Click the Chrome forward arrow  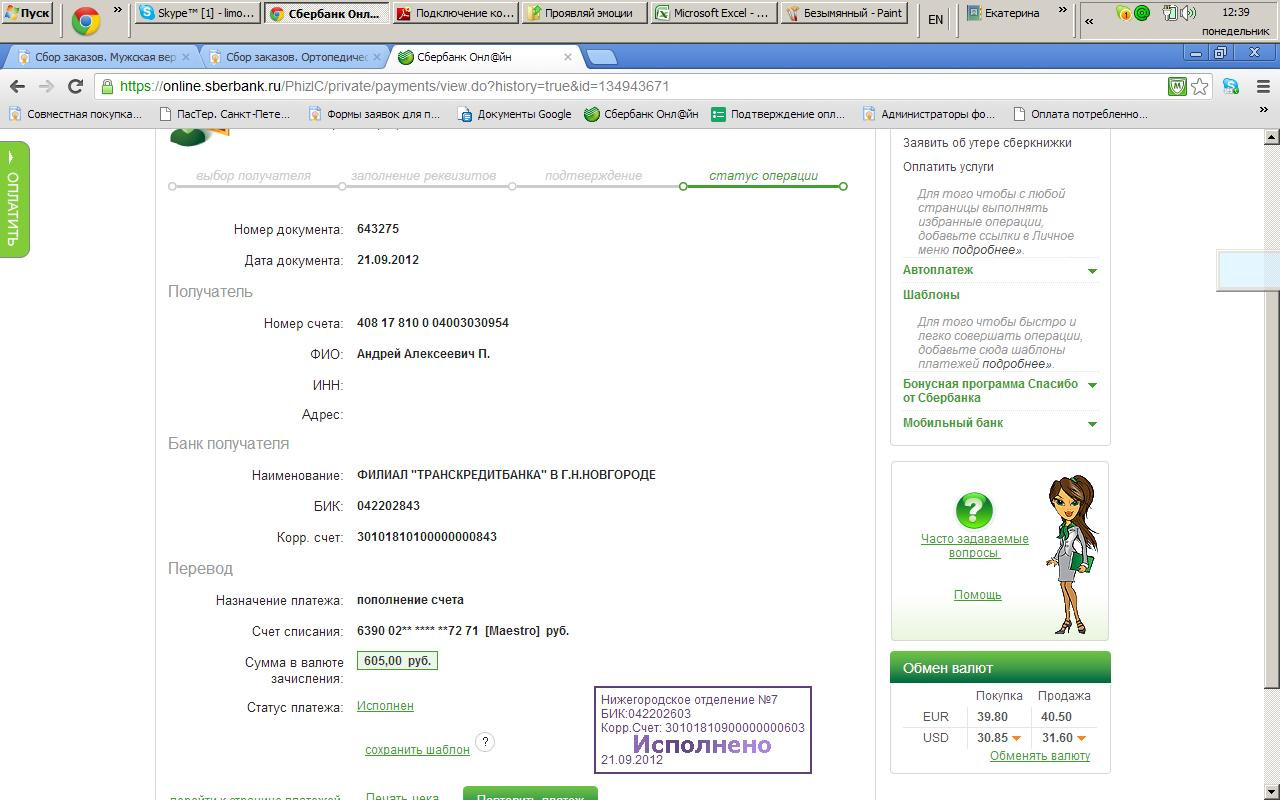[x=46, y=86]
